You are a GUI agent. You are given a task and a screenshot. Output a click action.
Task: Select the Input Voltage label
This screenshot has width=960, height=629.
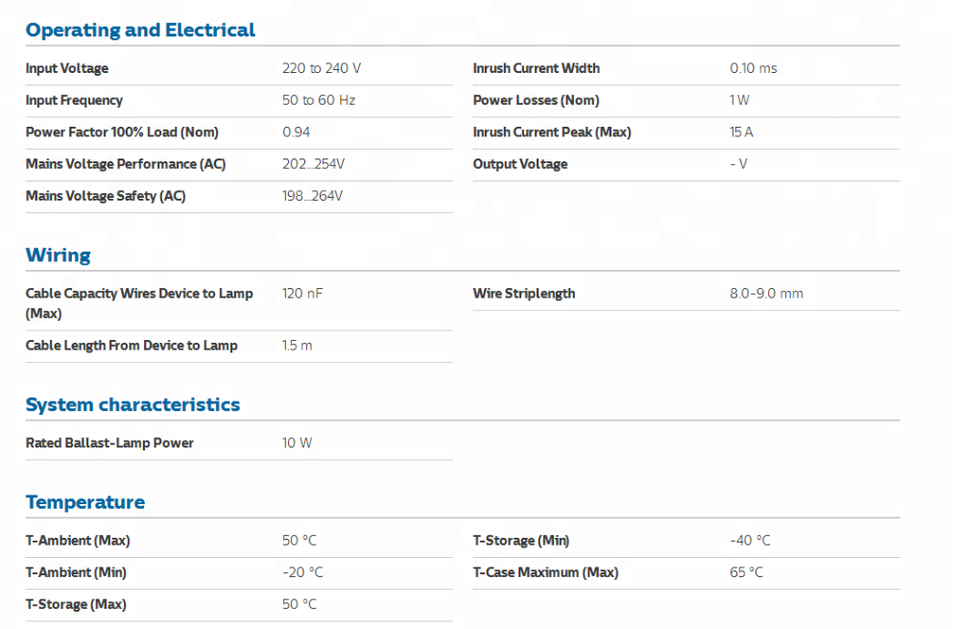coord(67,69)
